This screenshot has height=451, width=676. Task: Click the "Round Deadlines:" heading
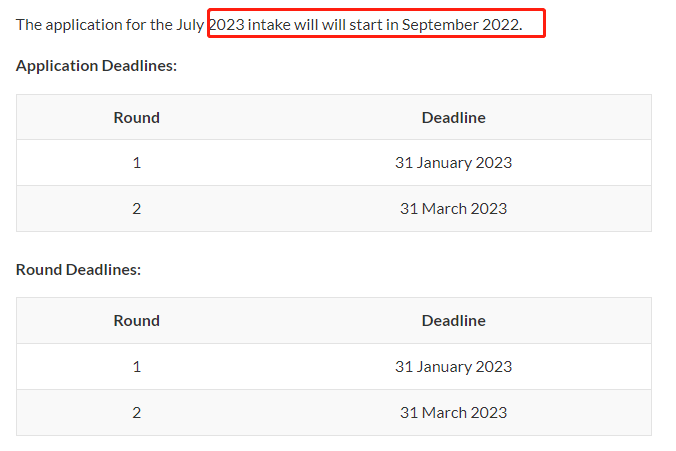click(x=78, y=269)
